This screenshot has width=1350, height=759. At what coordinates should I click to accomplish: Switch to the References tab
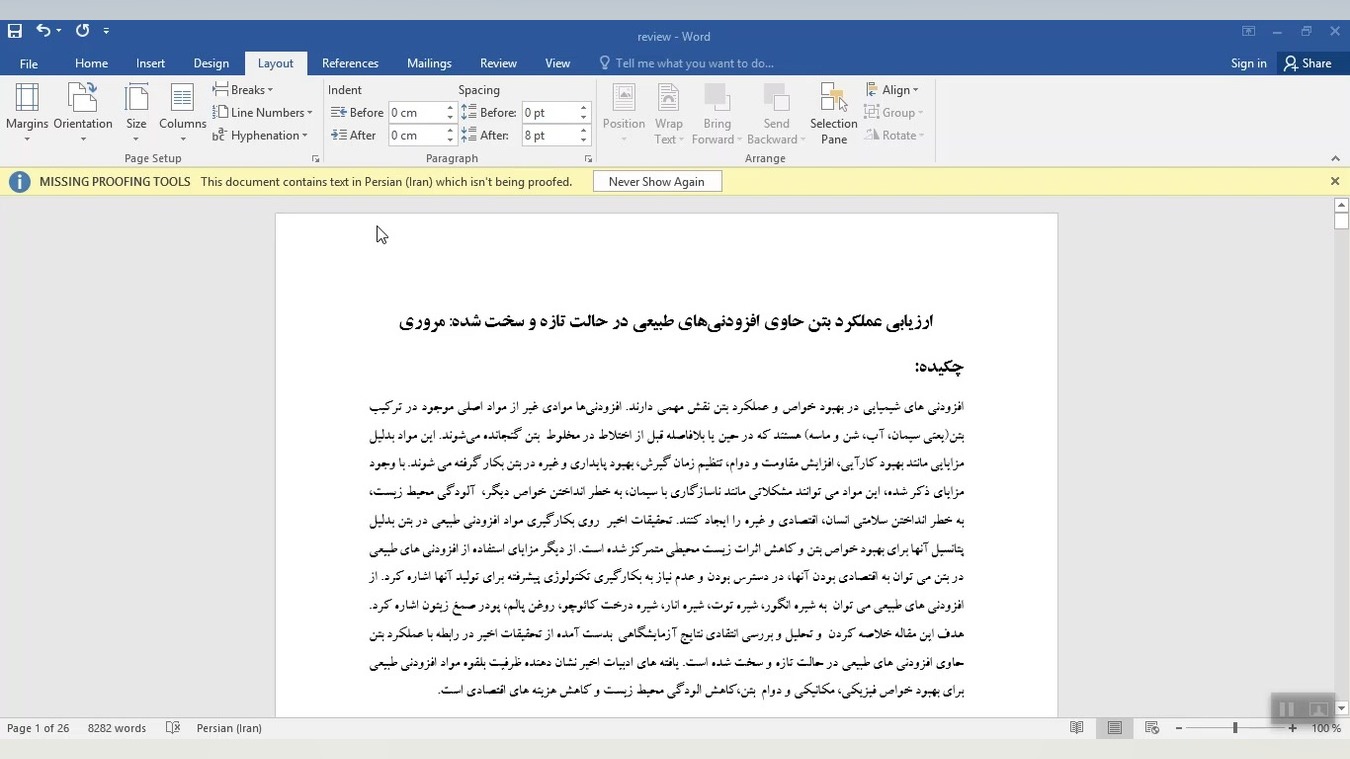[350, 63]
